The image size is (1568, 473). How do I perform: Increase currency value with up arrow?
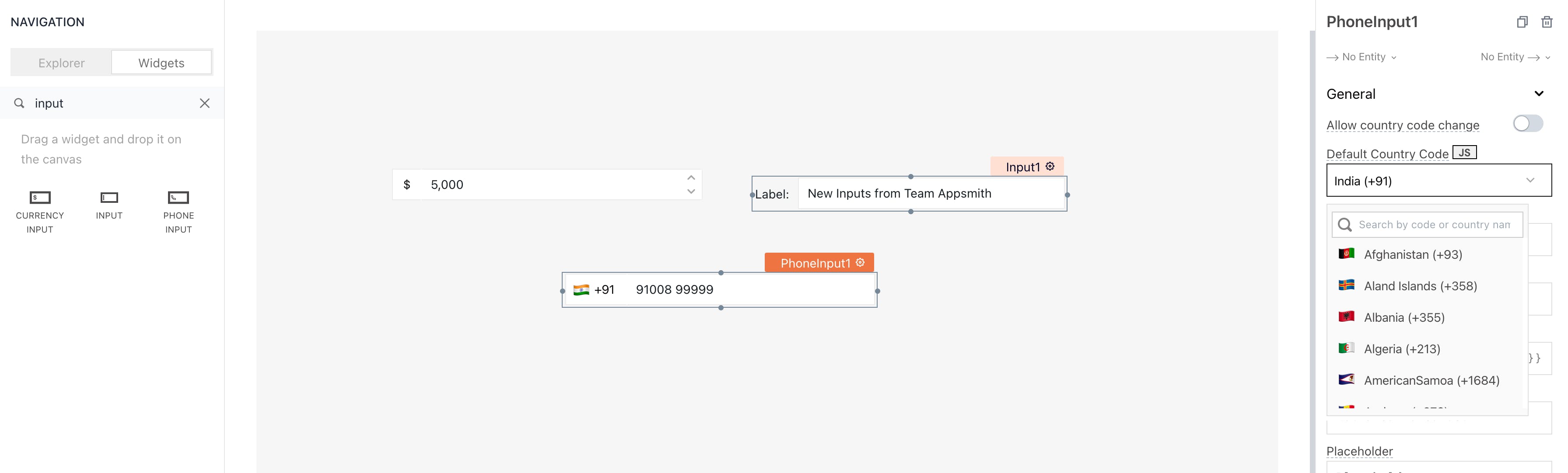[691, 177]
